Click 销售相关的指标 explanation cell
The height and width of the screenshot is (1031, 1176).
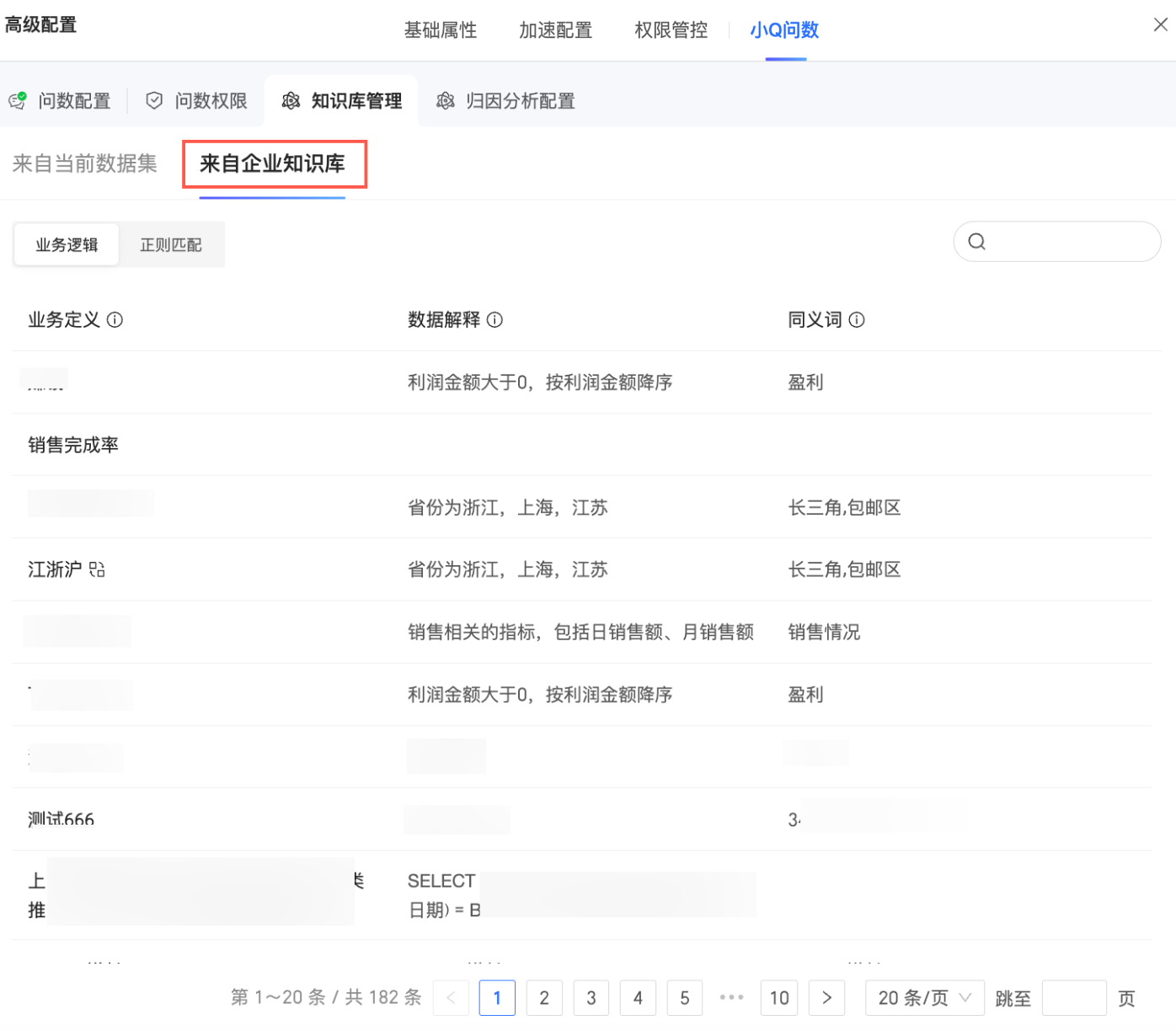click(x=580, y=632)
